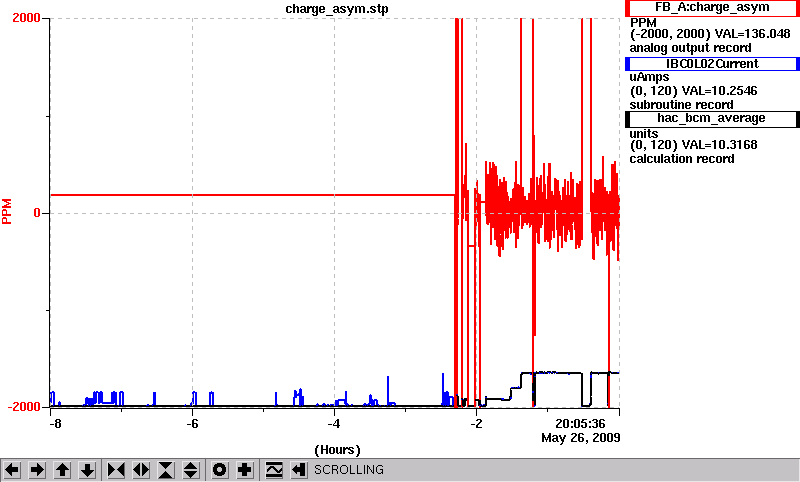Image resolution: width=800 pixels, height=482 pixels.
Task: Click the PPM y-axis label
Action: (x=7, y=211)
